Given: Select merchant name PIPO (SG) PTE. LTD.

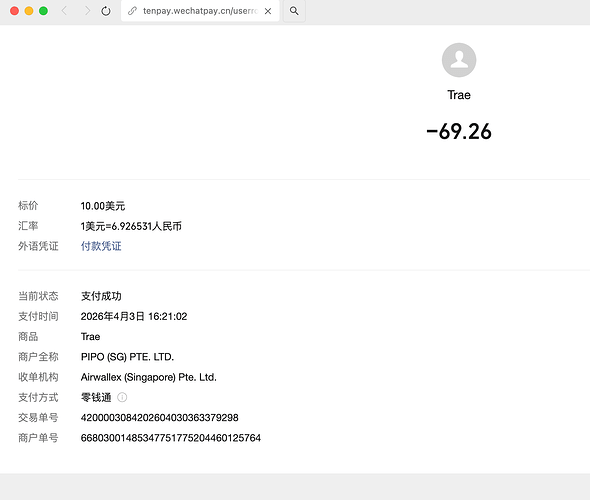Looking at the screenshot, I should pos(127,357).
